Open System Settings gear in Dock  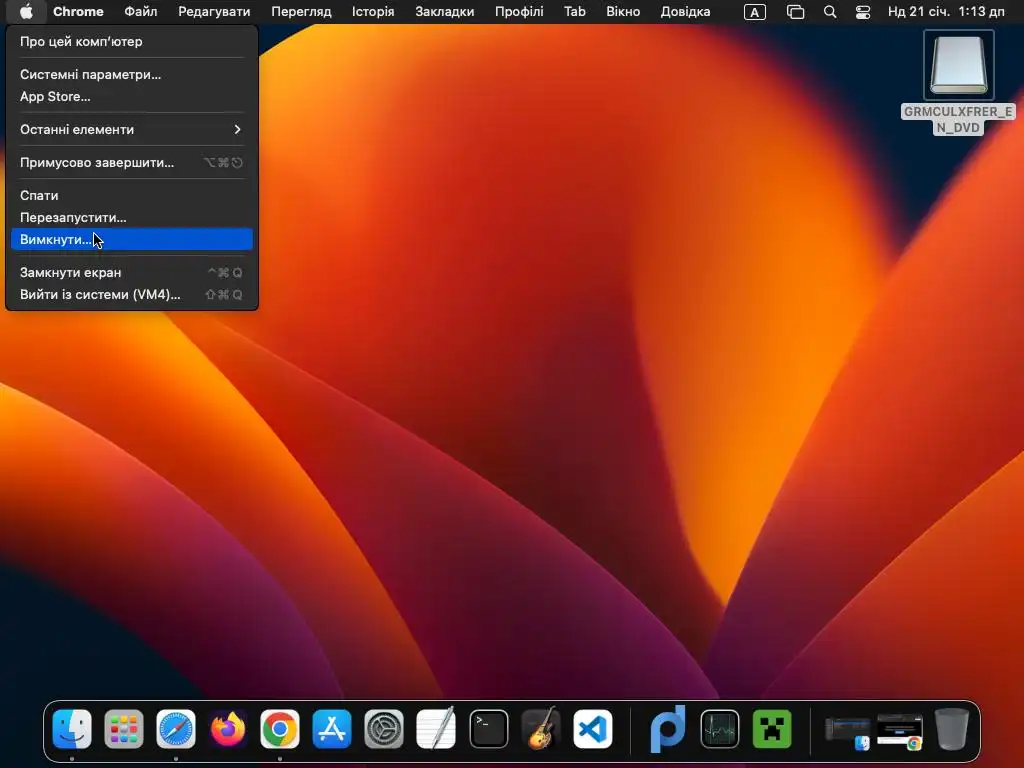[x=383, y=729]
